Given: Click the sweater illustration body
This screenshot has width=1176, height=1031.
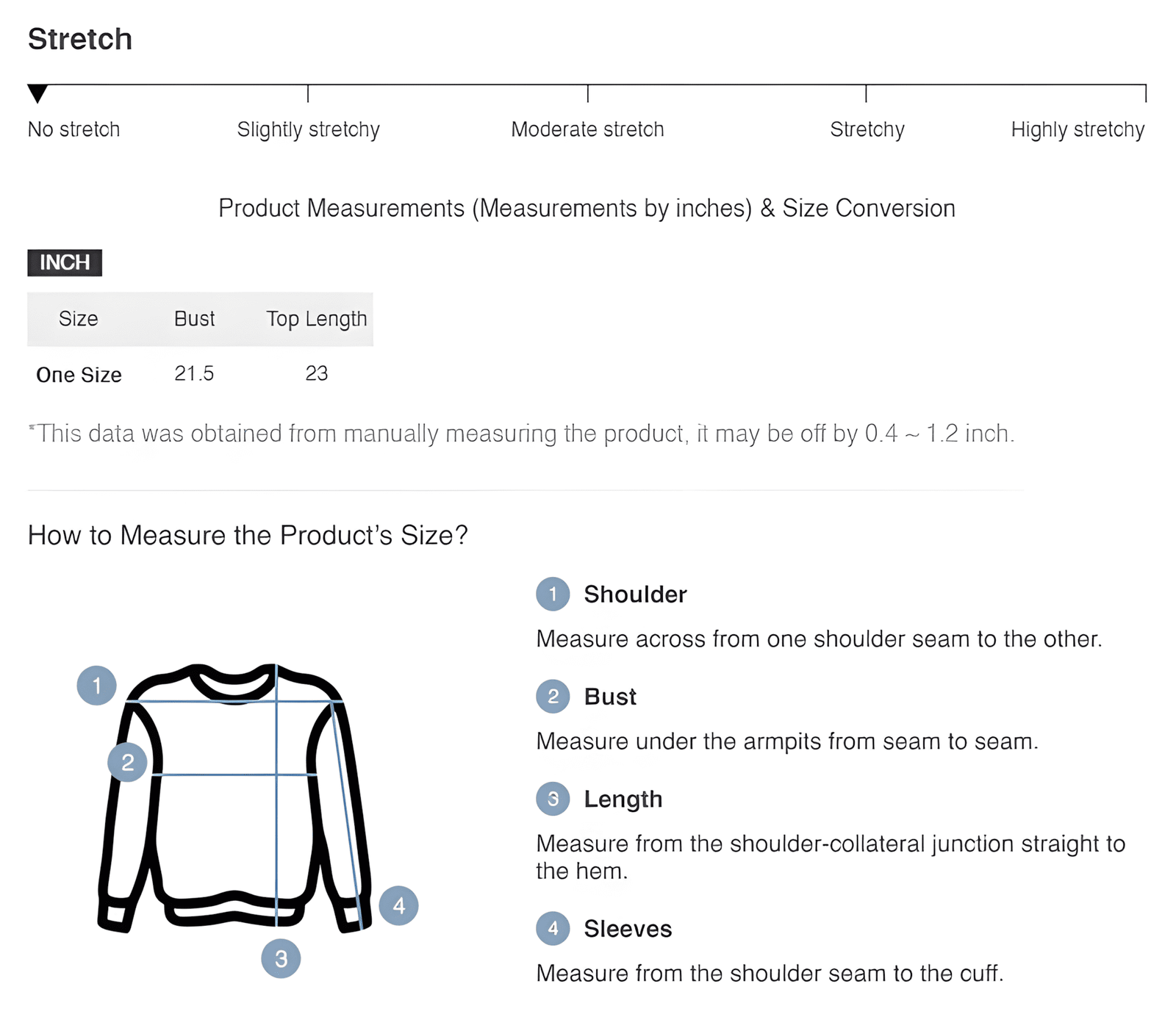Looking at the screenshot, I should tap(220, 823).
